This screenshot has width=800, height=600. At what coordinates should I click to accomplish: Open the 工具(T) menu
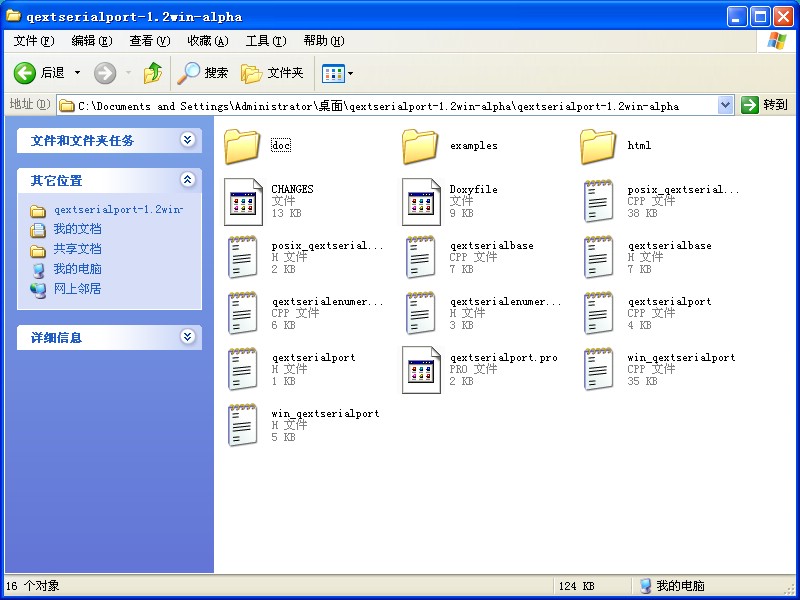pyautogui.click(x=266, y=41)
